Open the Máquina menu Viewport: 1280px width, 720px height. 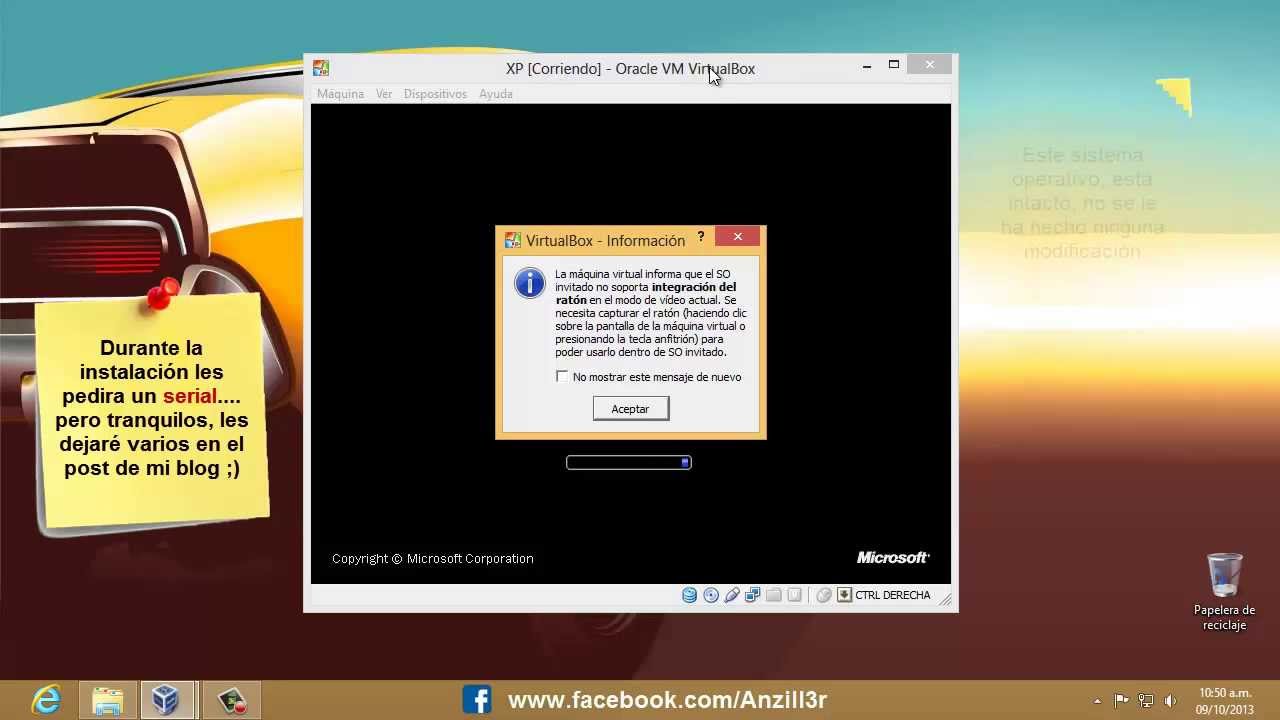click(340, 94)
